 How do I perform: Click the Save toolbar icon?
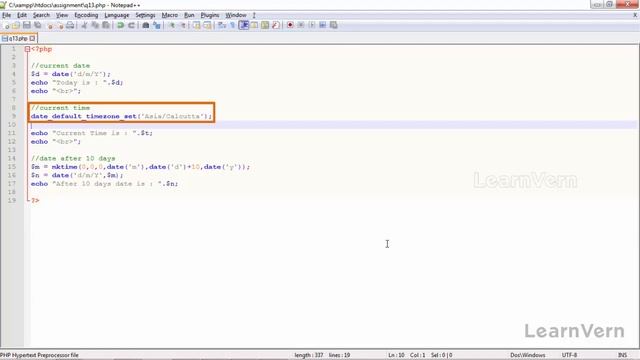pyautogui.click(x=27, y=25)
